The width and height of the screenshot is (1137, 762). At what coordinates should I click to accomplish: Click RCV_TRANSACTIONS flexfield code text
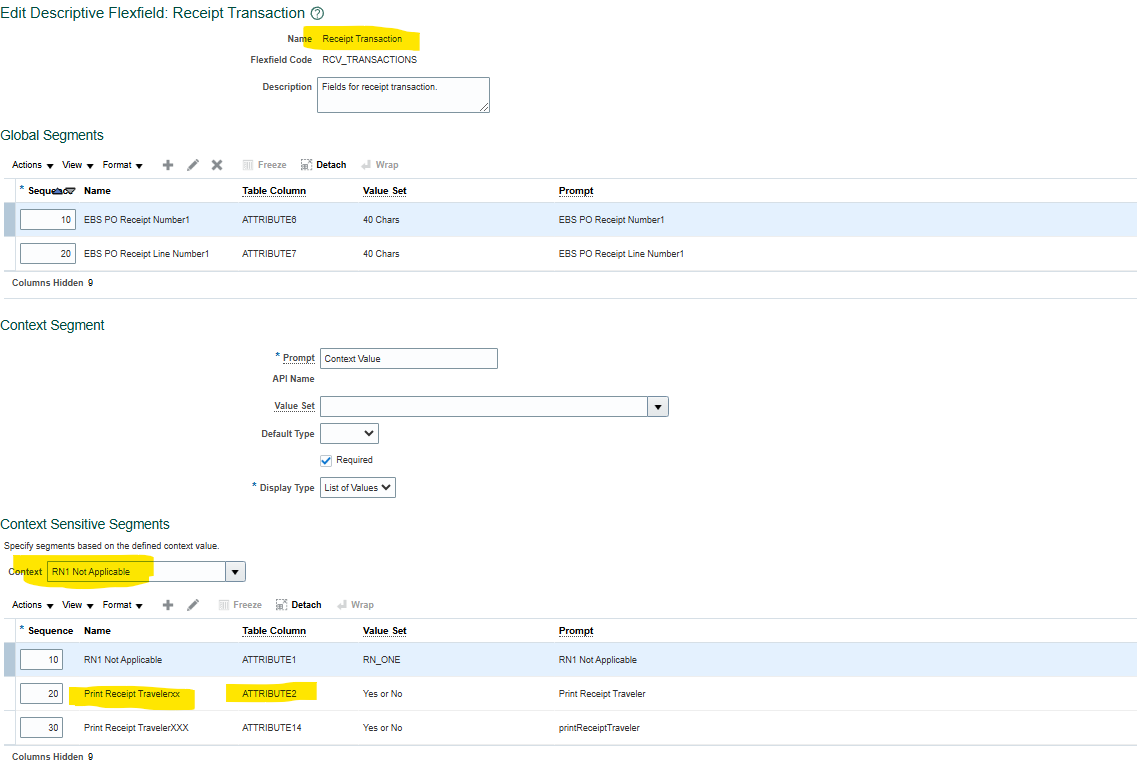(370, 60)
